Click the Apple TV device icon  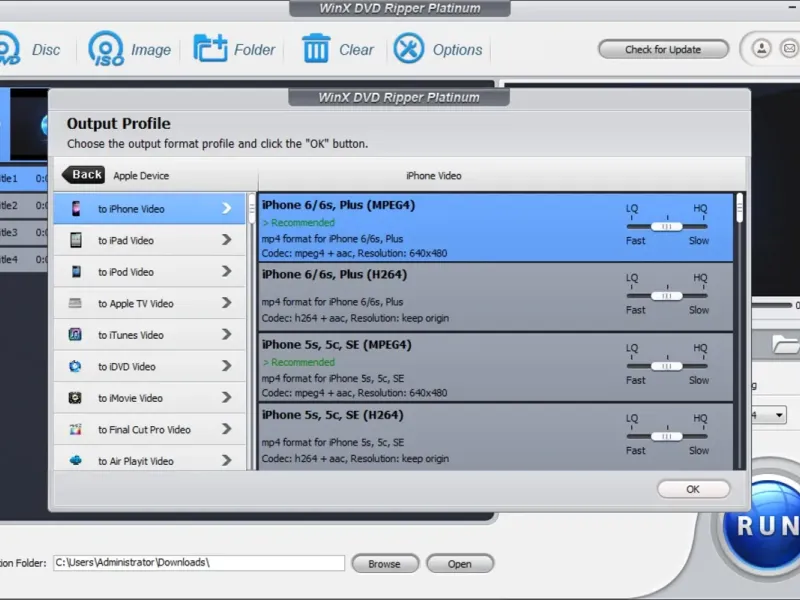pyautogui.click(x=75, y=303)
